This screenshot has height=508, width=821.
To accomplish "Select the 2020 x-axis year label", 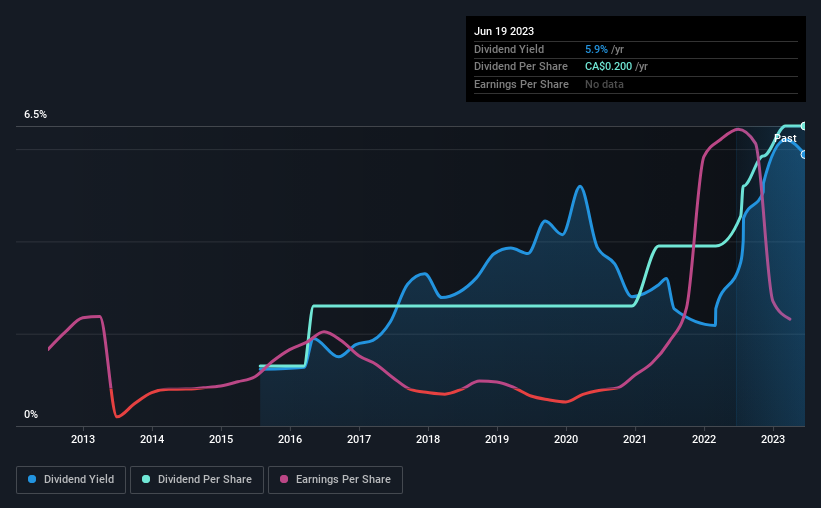I will [565, 439].
